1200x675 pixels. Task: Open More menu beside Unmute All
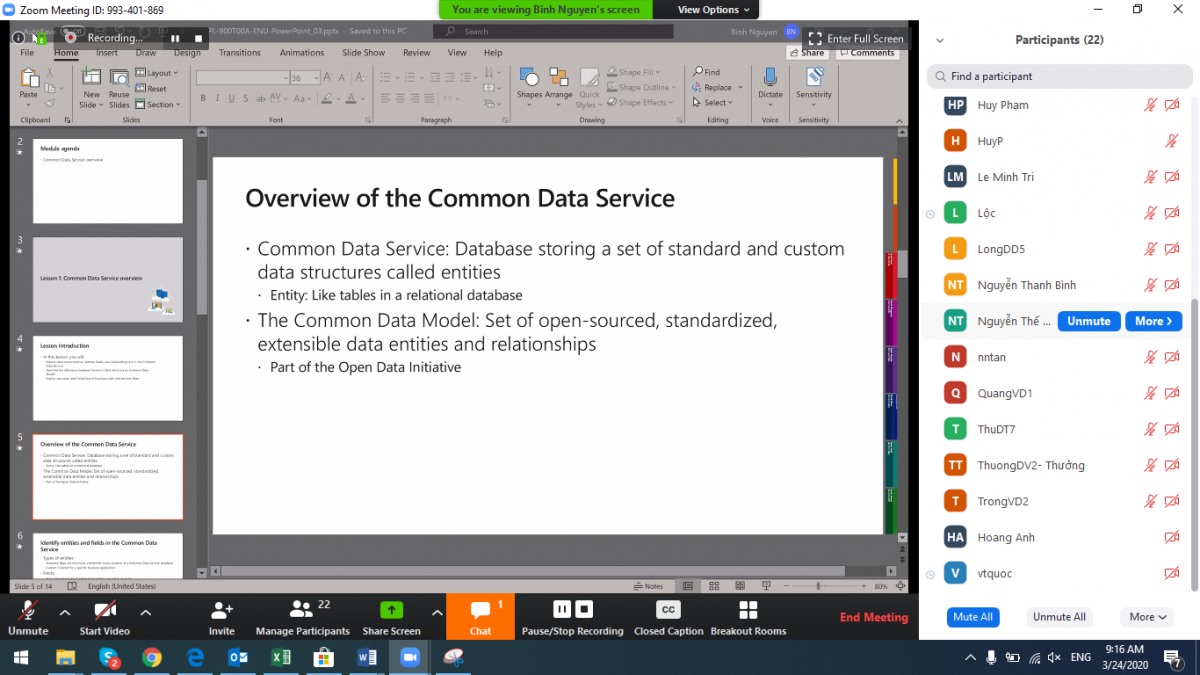tap(1149, 617)
